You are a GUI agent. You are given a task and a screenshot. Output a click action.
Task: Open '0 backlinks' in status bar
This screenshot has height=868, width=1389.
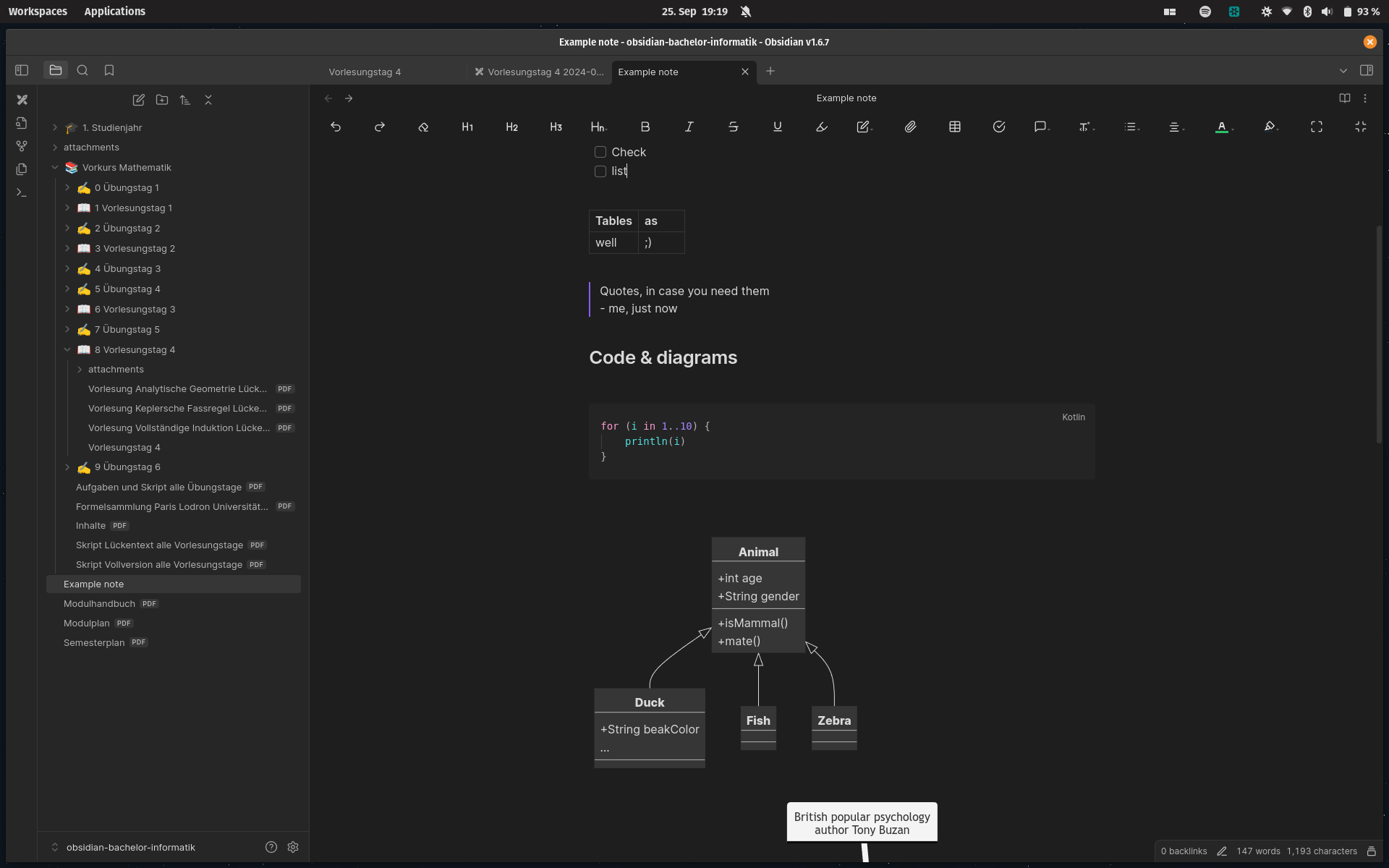pyautogui.click(x=1184, y=851)
